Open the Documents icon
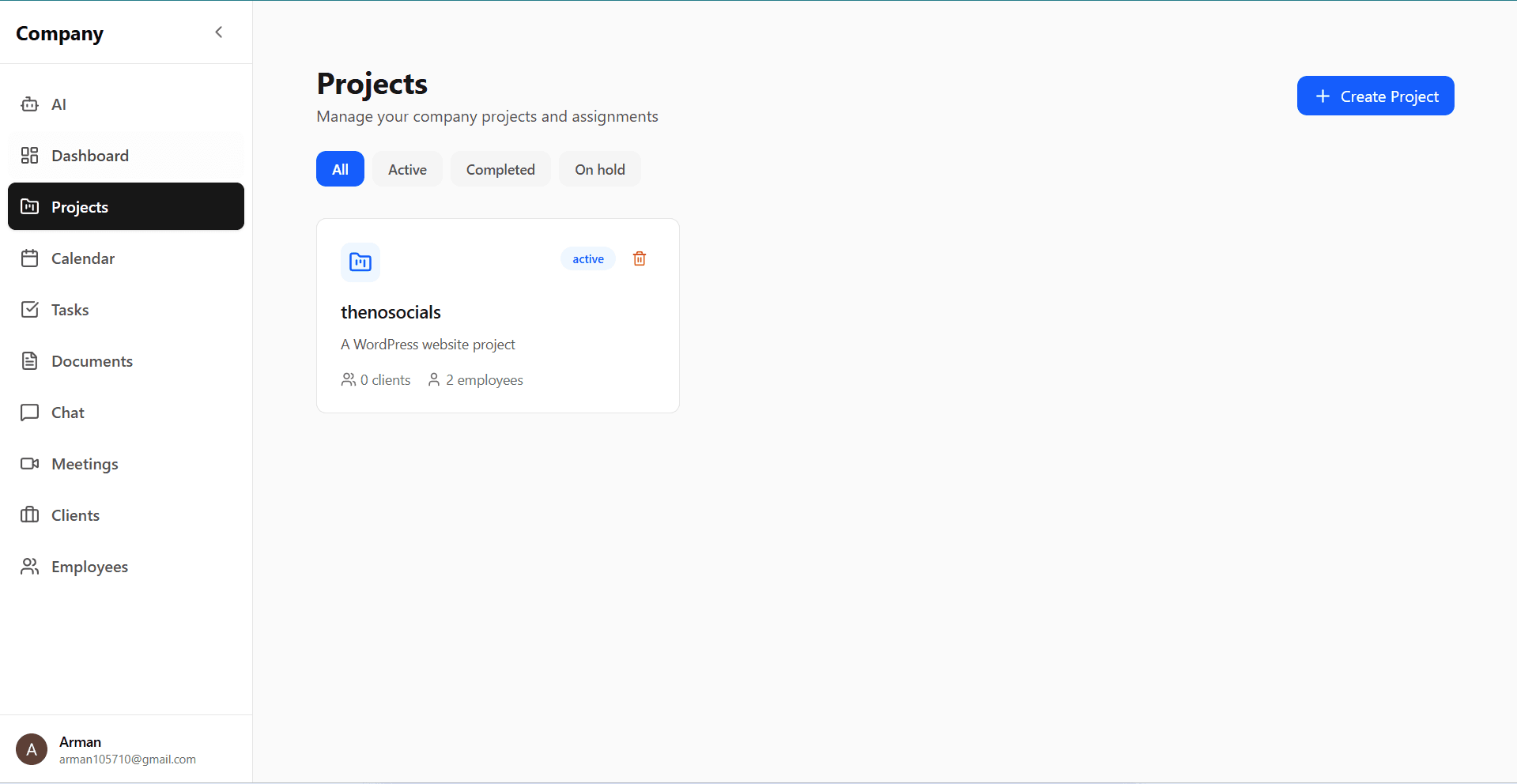The height and width of the screenshot is (784, 1517). point(29,360)
